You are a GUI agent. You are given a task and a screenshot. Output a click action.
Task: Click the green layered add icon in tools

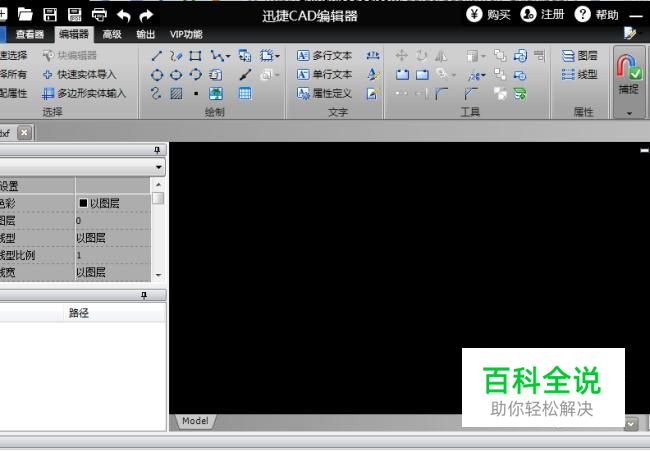pyautogui.click(x=520, y=94)
